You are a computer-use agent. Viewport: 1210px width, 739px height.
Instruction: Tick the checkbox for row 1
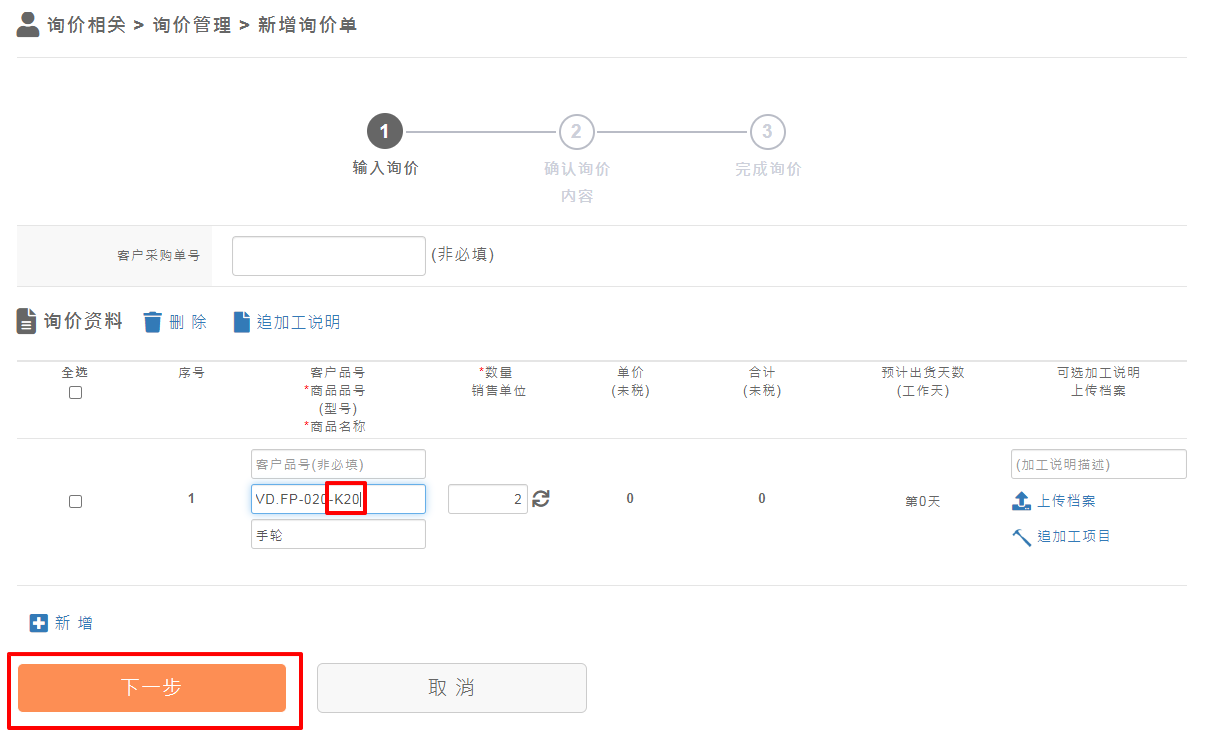[75, 502]
